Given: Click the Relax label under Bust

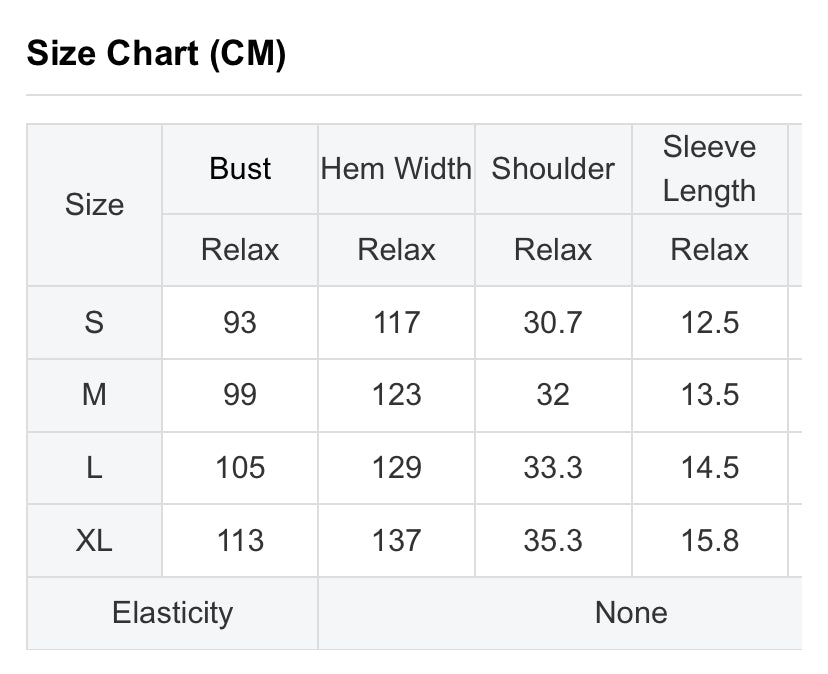Looking at the screenshot, I should pyautogui.click(x=240, y=250).
